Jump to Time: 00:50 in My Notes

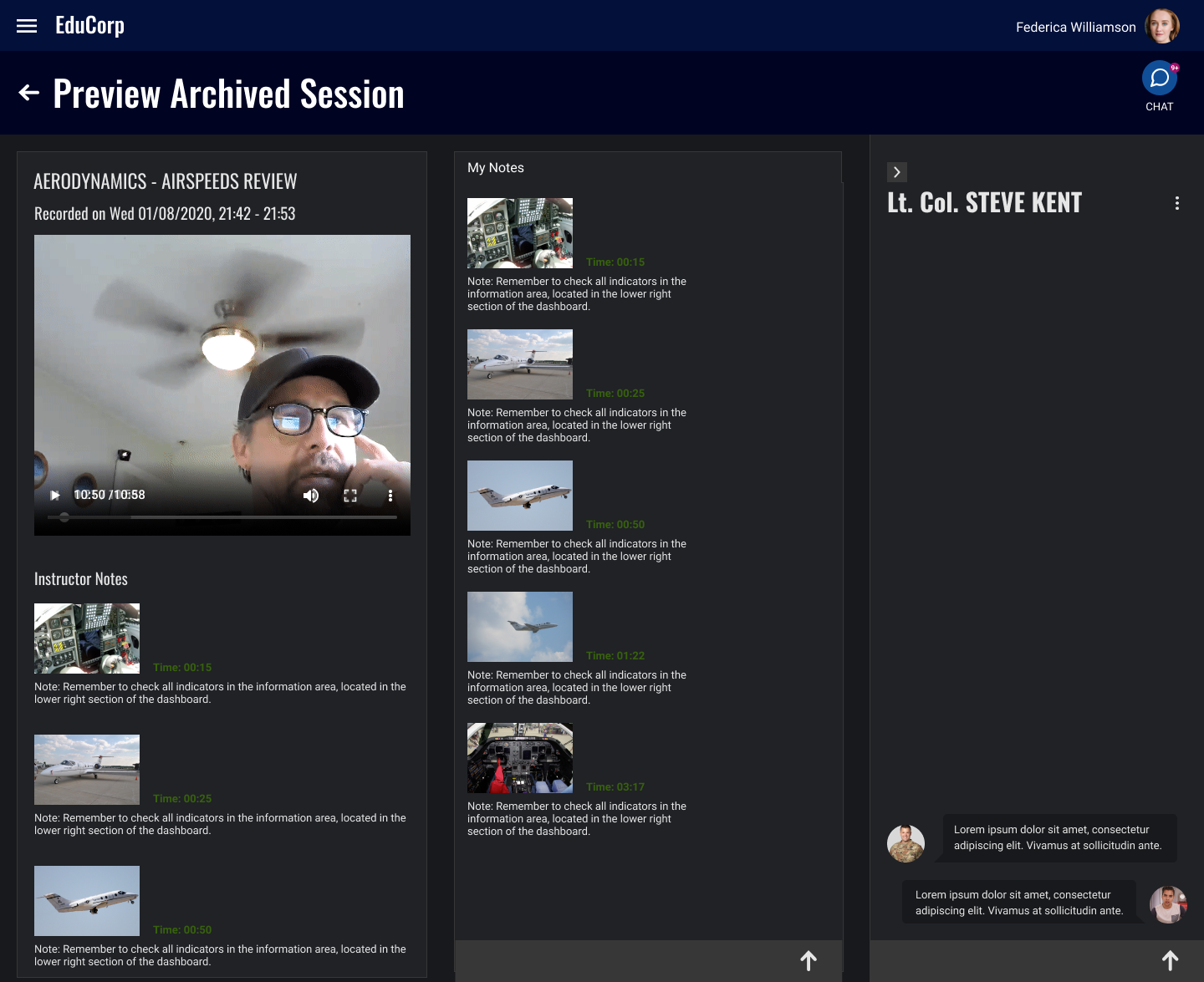[x=615, y=524]
